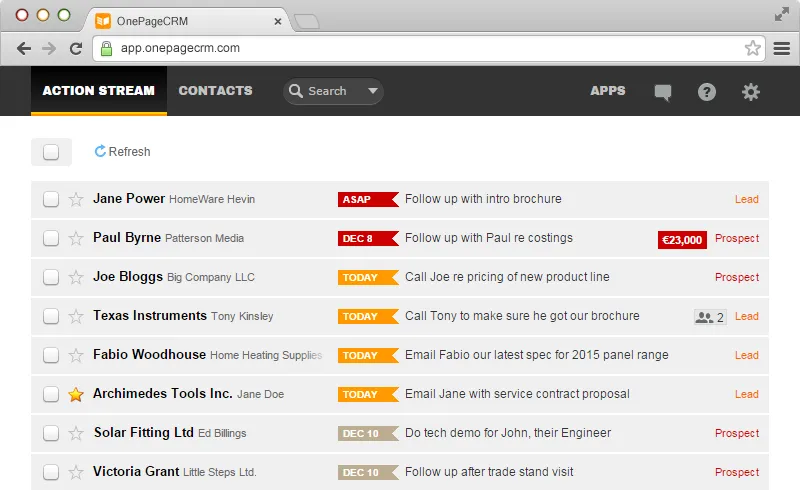Viewport: 800px width, 490px height.
Task: Check the Texas Instruments row checkbox
Action: [51, 316]
